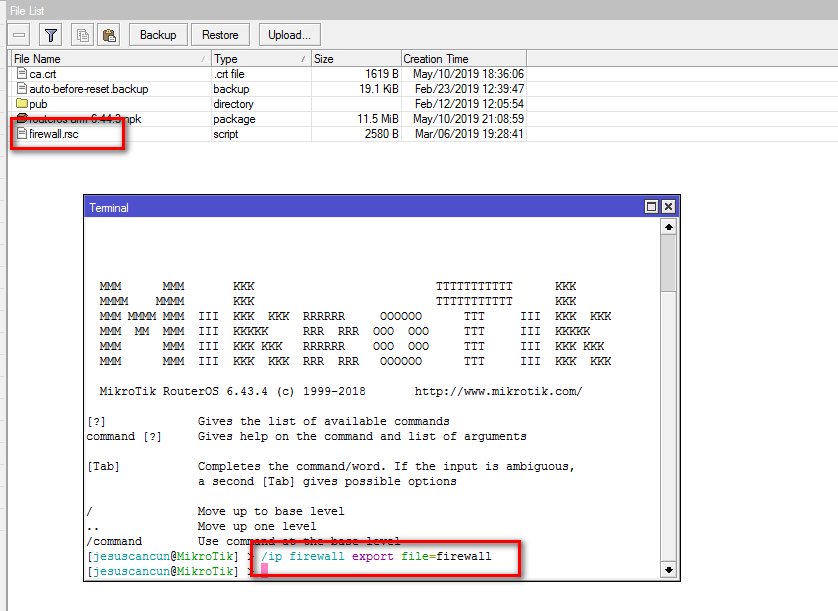This screenshot has width=838, height=611.
Task: Sort file list by File Name column
Action: coord(108,59)
